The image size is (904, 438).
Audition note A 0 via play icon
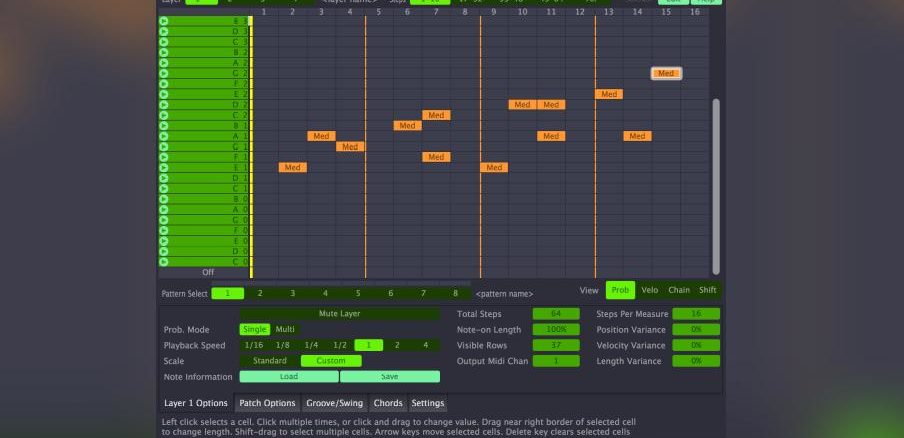coord(164,209)
